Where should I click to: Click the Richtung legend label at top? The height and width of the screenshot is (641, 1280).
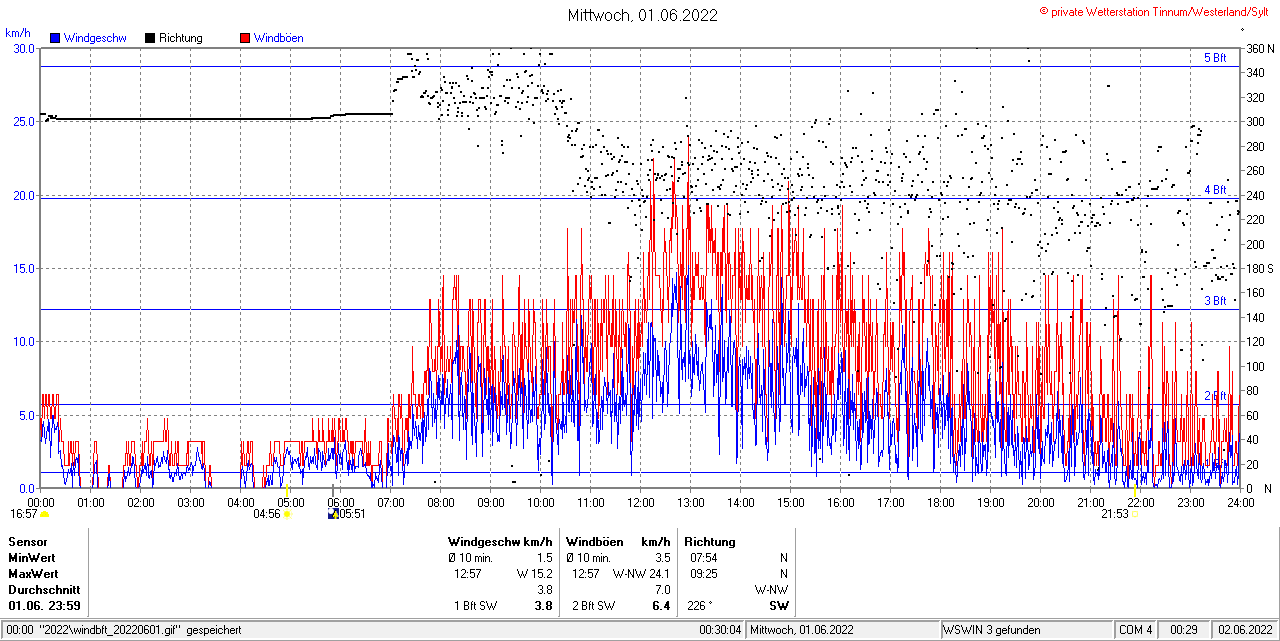181,38
